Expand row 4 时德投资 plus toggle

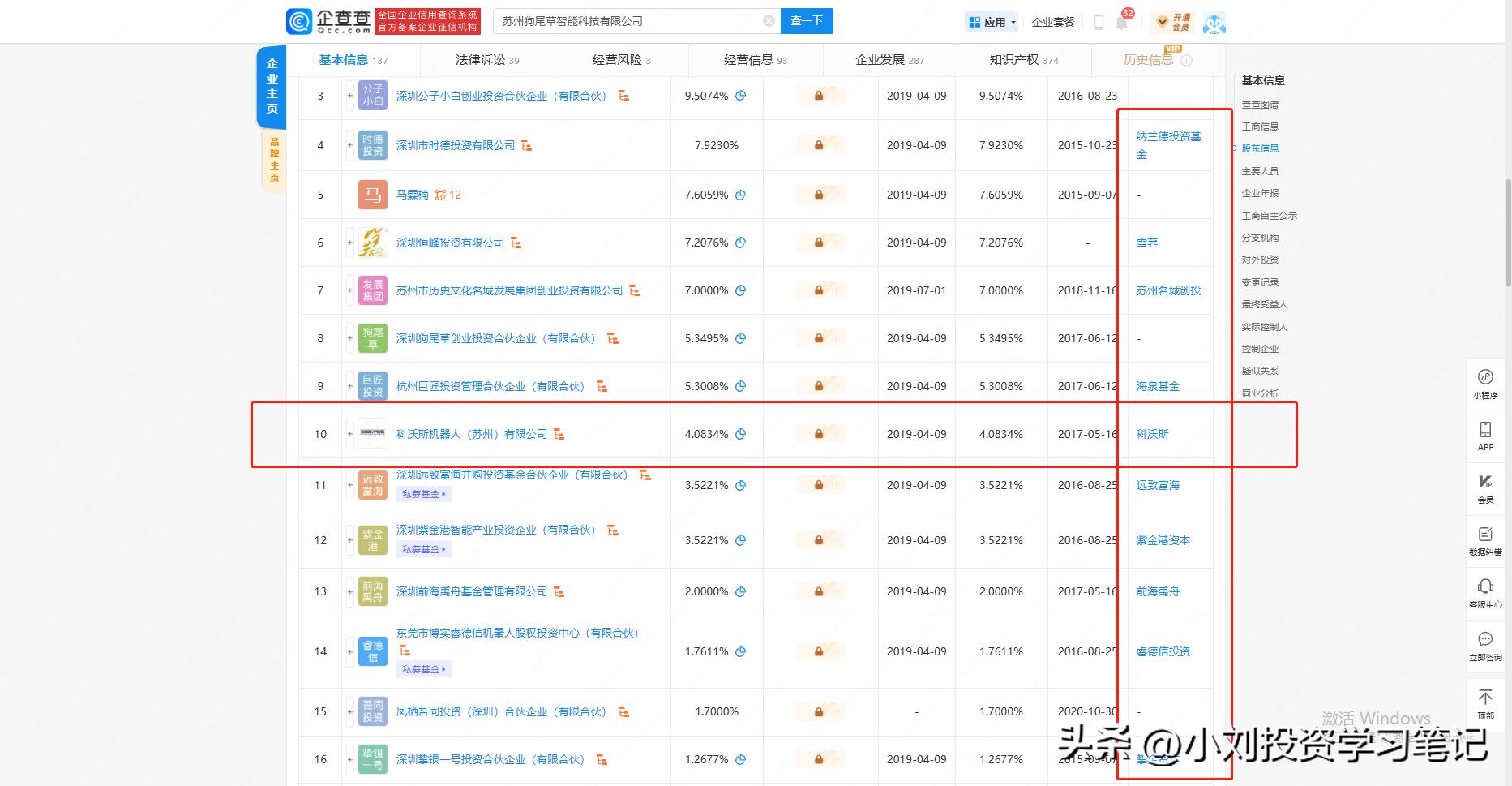(x=350, y=145)
